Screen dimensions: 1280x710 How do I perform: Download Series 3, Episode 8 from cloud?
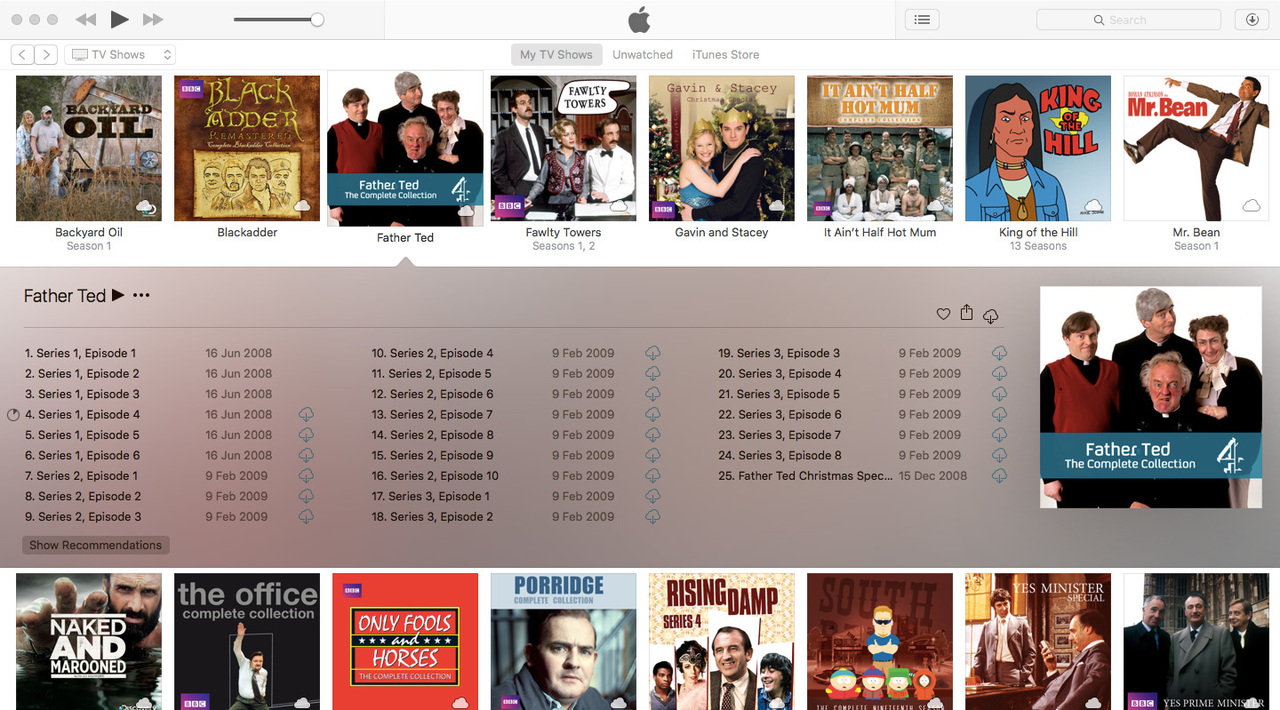(999, 455)
